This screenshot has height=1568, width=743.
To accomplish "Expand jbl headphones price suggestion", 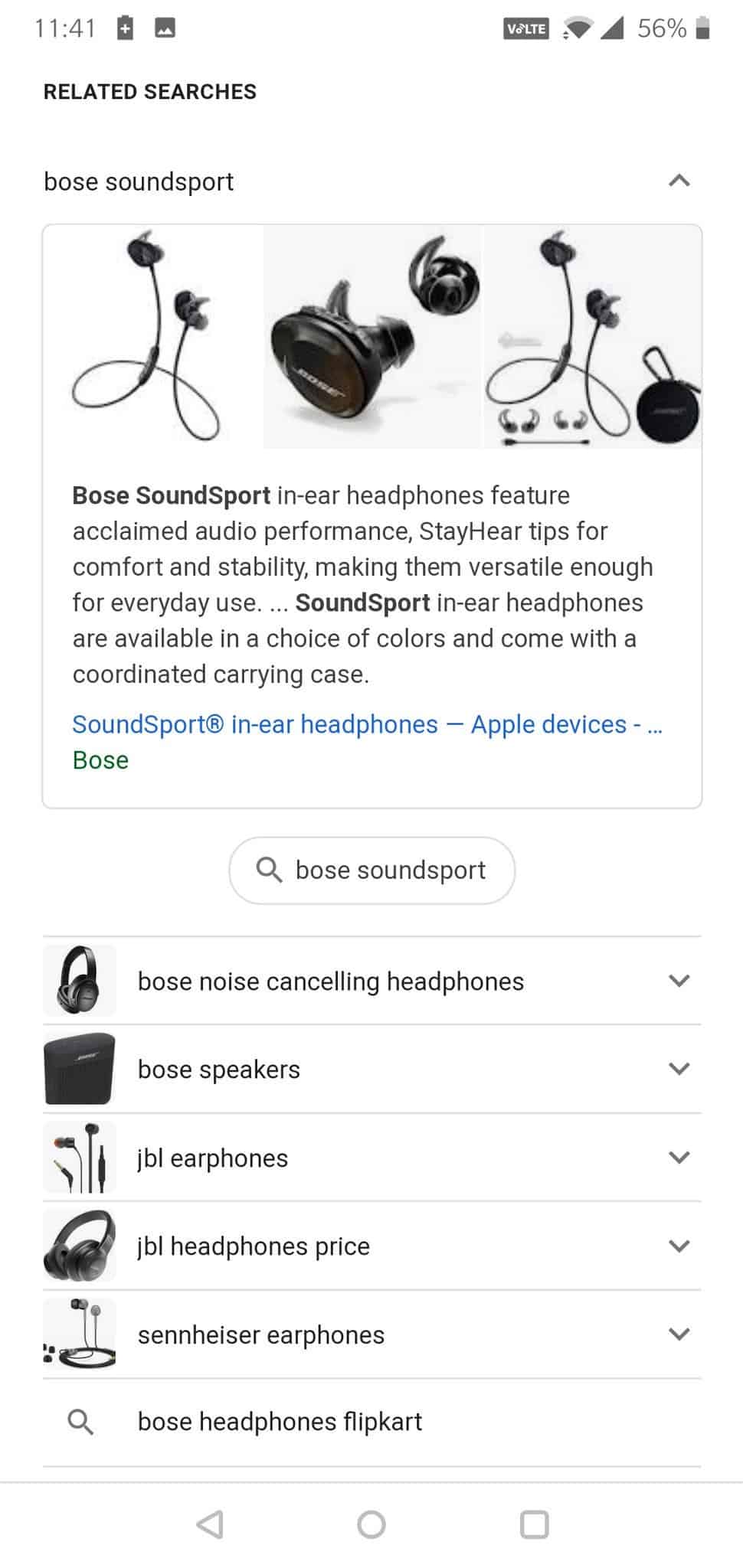I will pyautogui.click(x=679, y=1246).
